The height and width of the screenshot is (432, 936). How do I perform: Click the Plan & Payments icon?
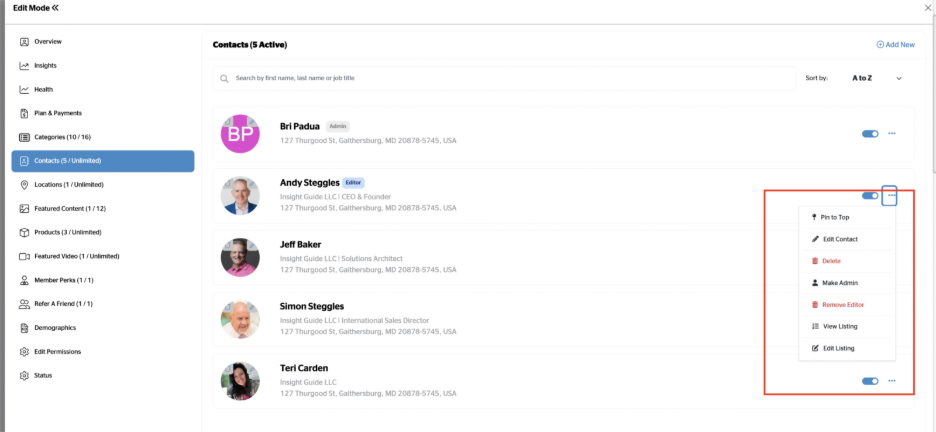tap(24, 113)
